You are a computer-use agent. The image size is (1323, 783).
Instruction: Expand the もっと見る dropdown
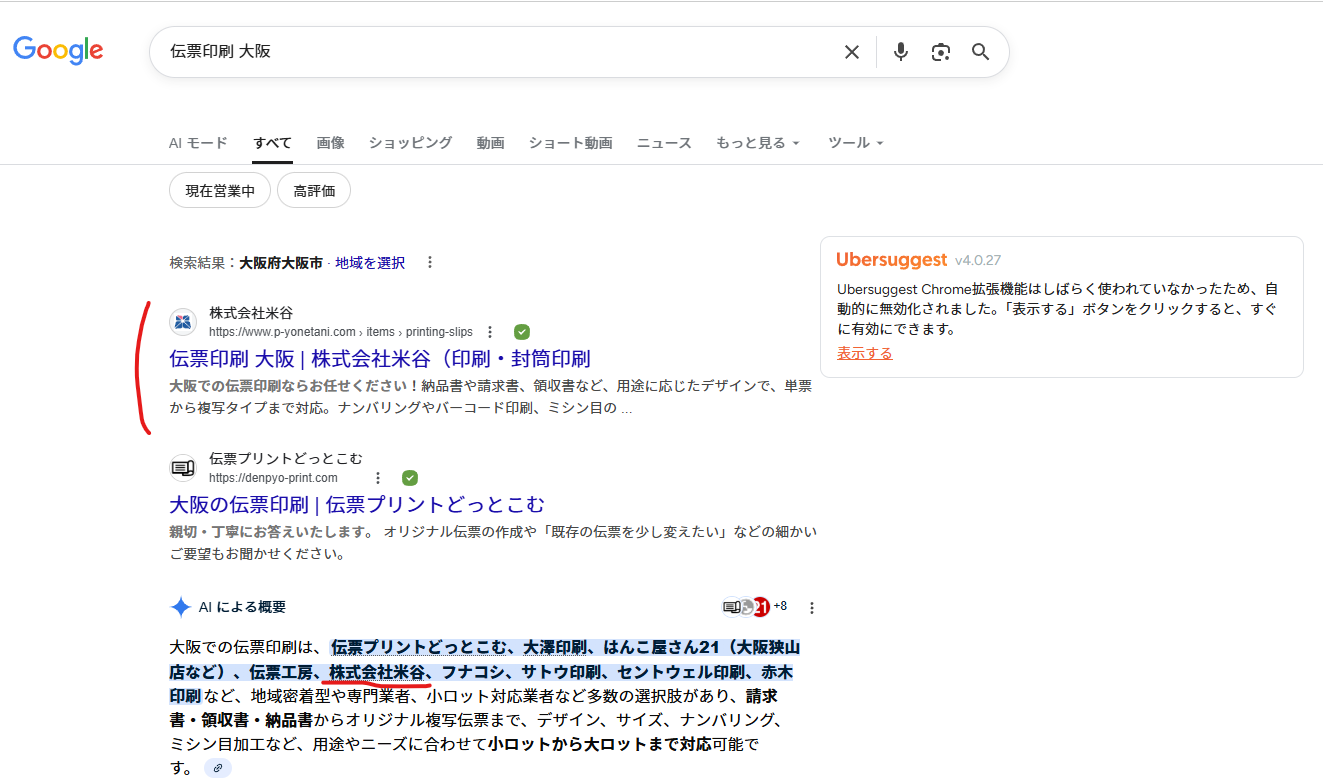[x=757, y=143]
